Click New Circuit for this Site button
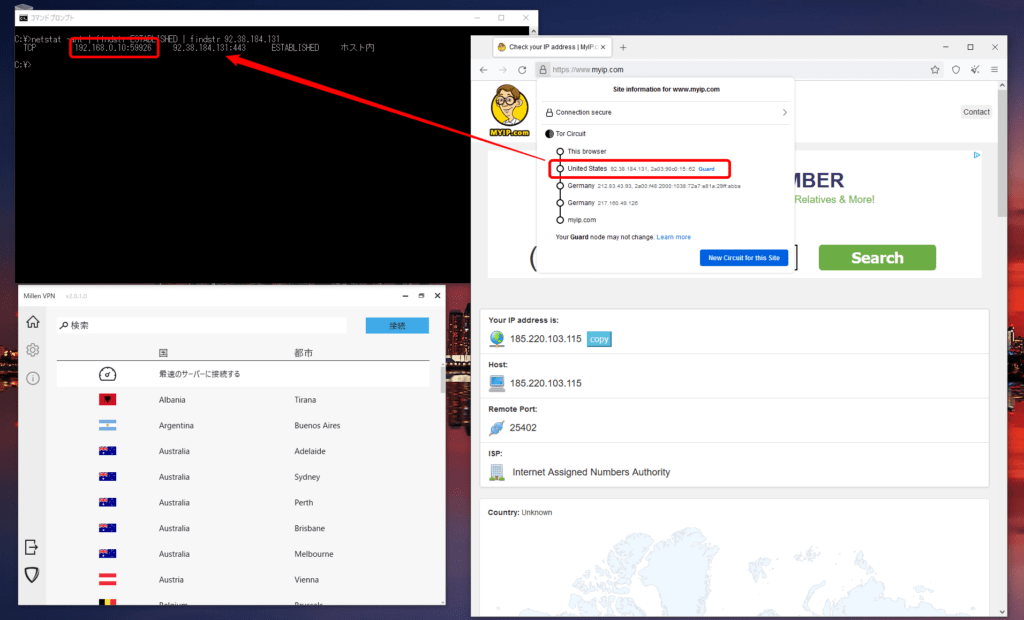 [x=744, y=258]
